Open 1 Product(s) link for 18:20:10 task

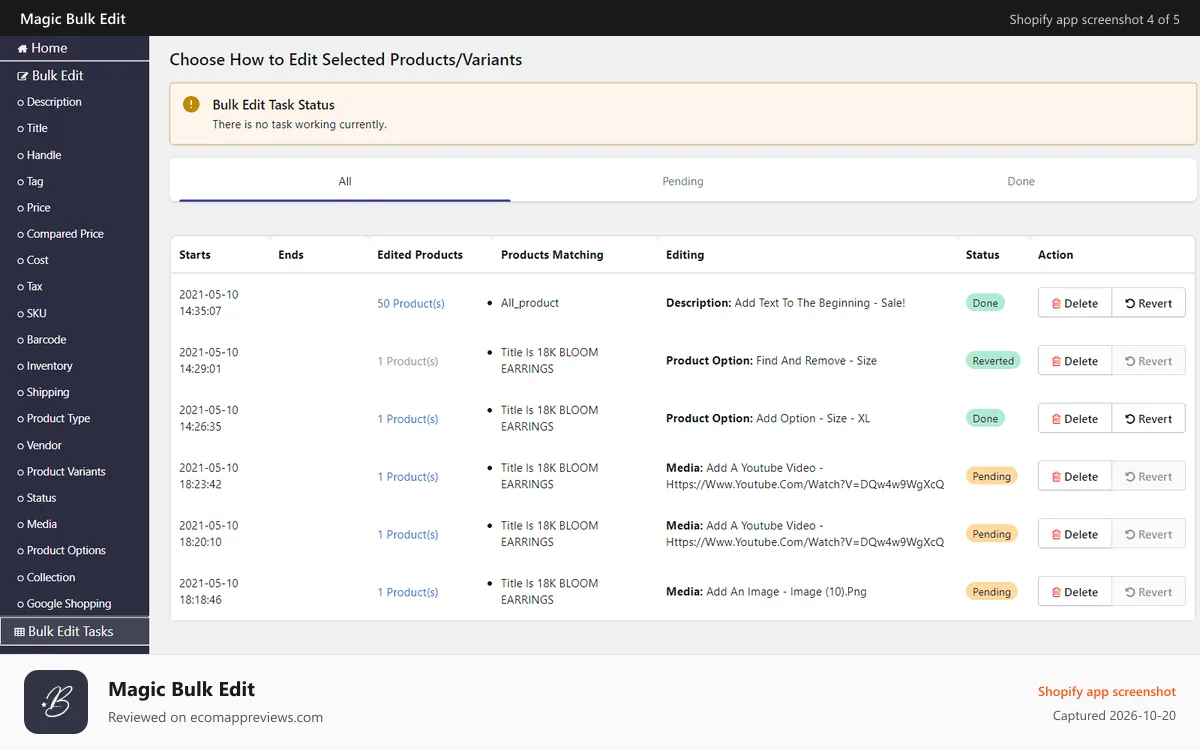pyautogui.click(x=408, y=535)
